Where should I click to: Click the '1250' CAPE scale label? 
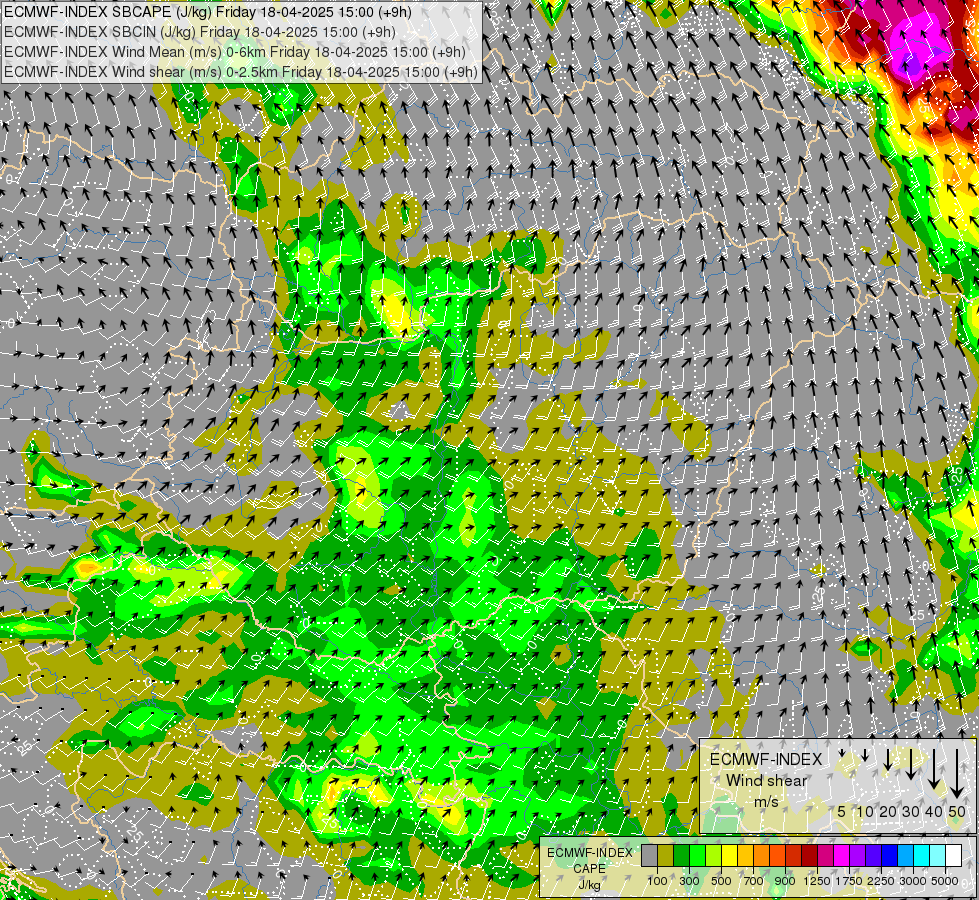click(817, 881)
